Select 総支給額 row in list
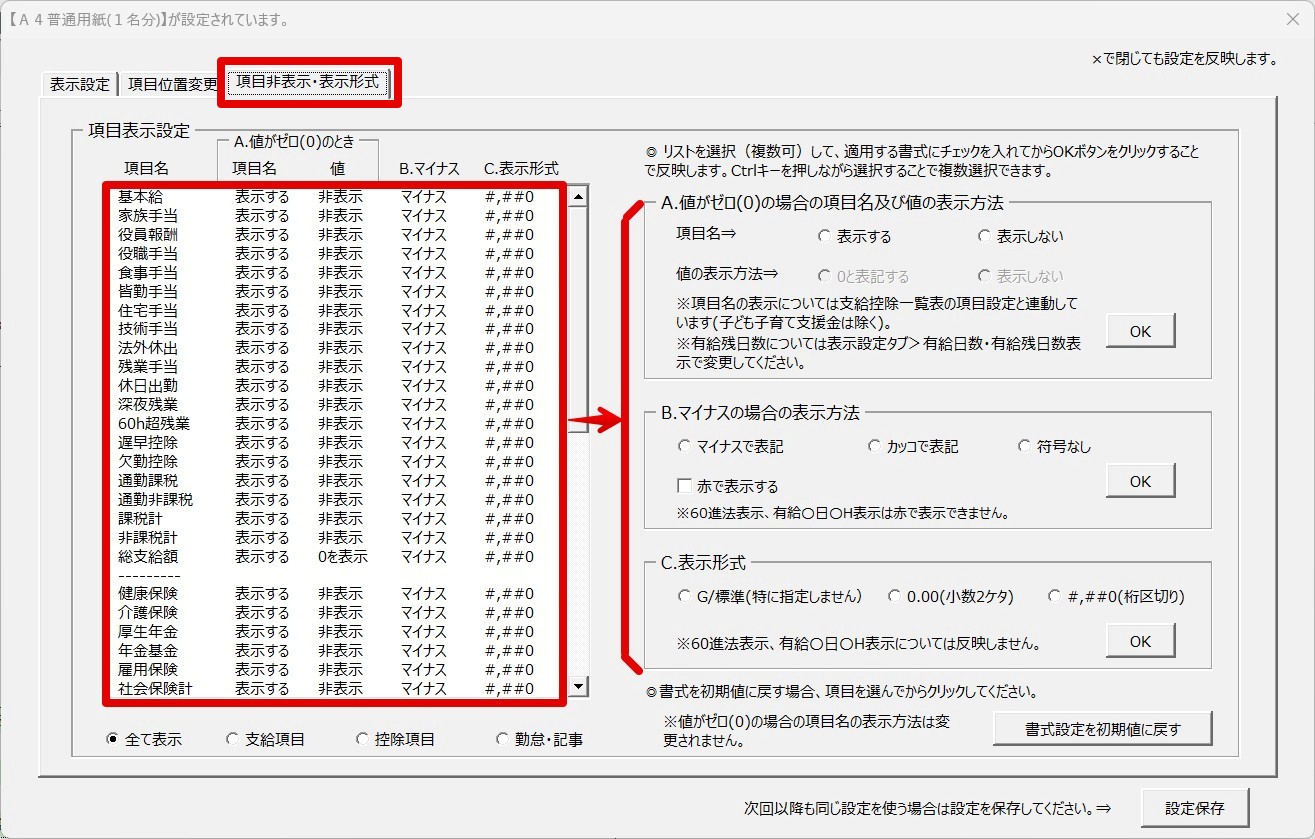Viewport: 1315px width, 839px height. 337,557
